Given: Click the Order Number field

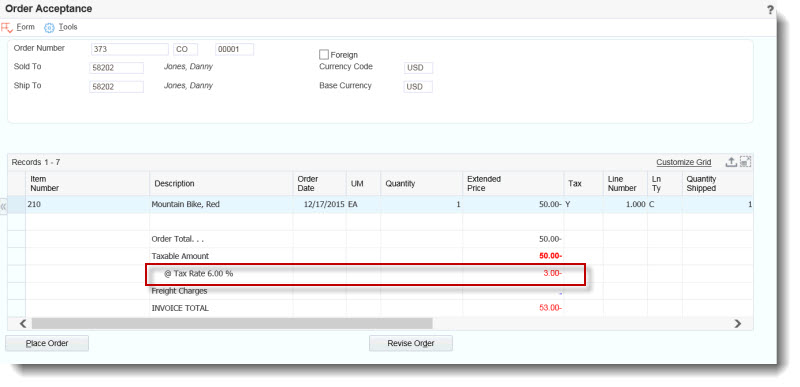Looking at the screenshot, I should click(130, 49).
